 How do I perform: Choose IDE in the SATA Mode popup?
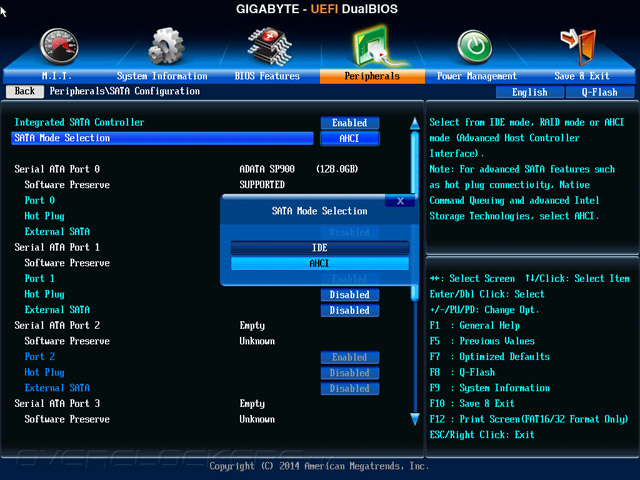(320, 248)
